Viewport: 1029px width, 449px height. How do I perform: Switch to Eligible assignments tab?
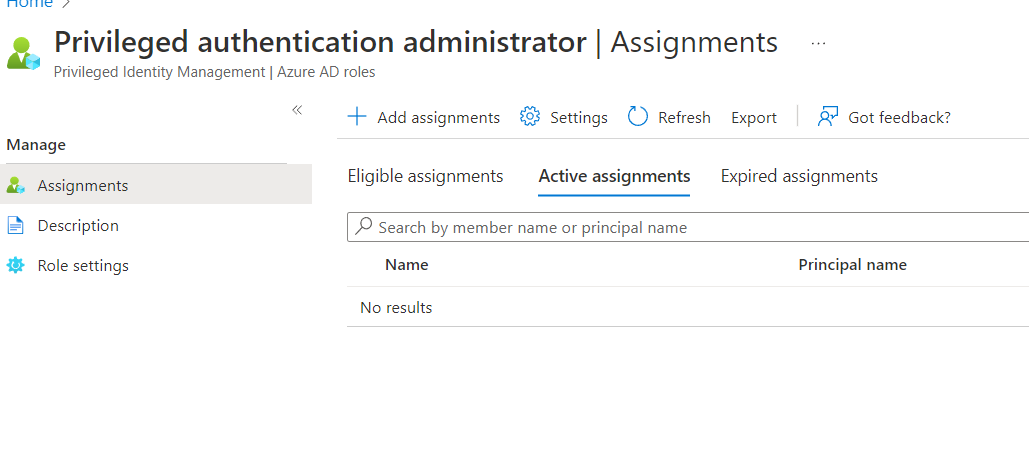click(x=425, y=176)
